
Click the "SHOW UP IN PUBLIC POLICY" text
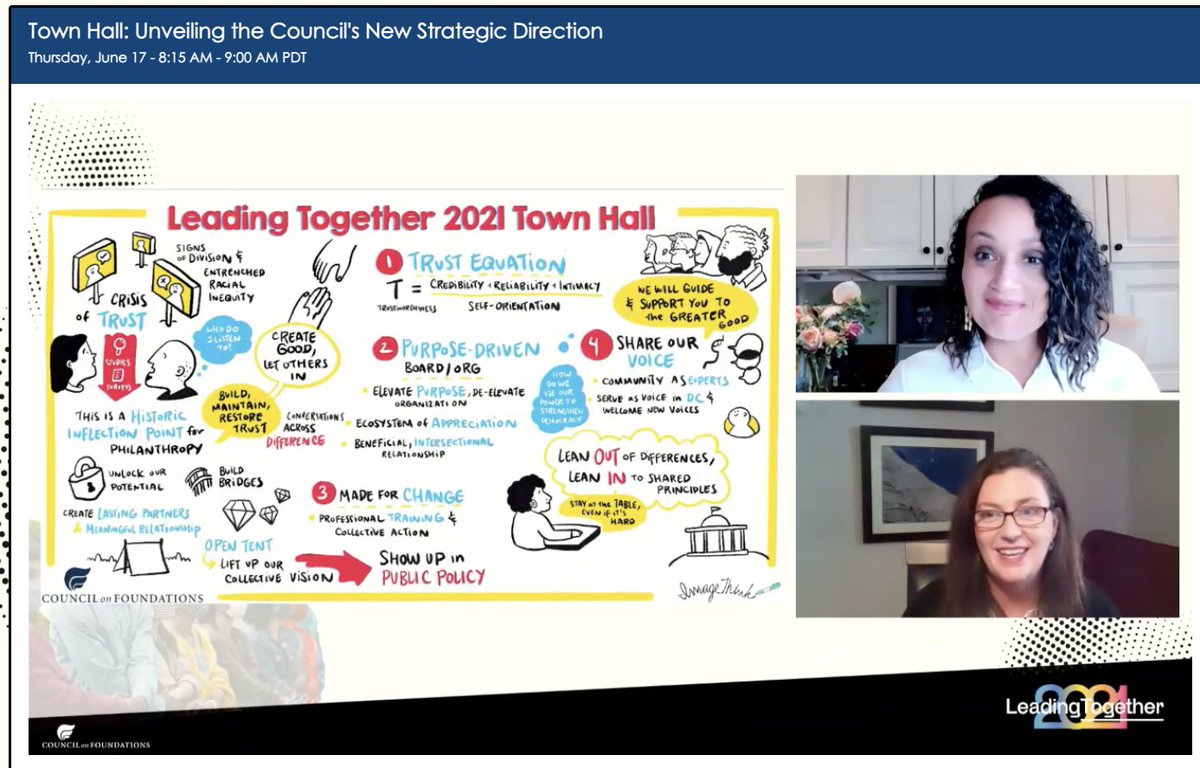(x=432, y=567)
